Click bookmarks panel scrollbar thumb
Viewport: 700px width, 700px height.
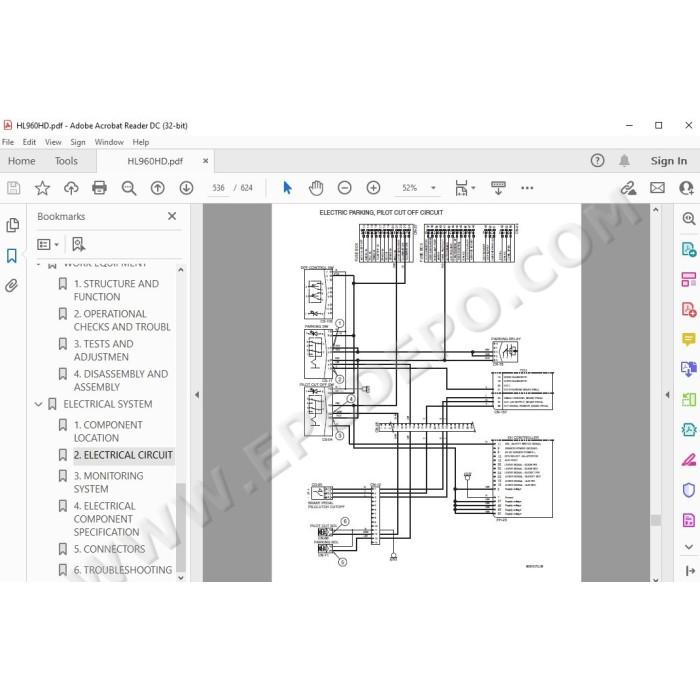[181, 527]
